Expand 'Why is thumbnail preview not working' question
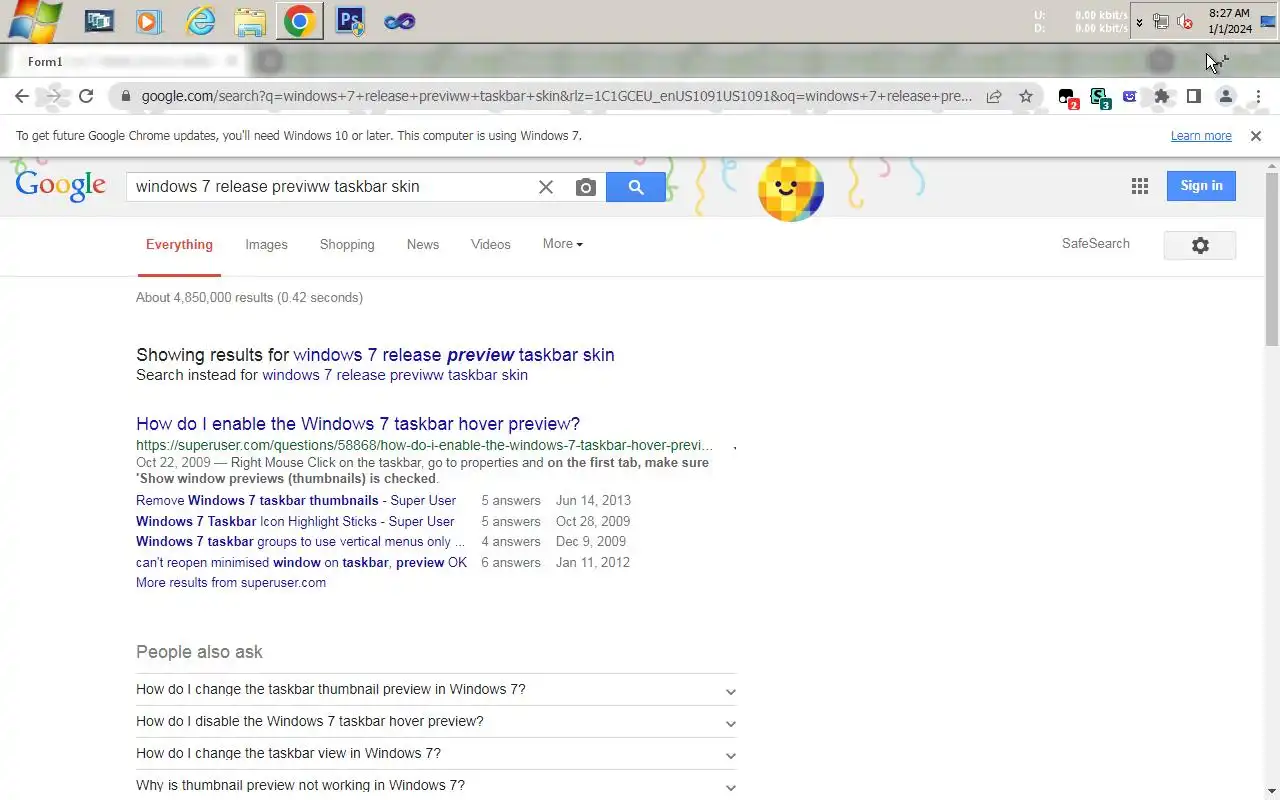 (x=436, y=786)
